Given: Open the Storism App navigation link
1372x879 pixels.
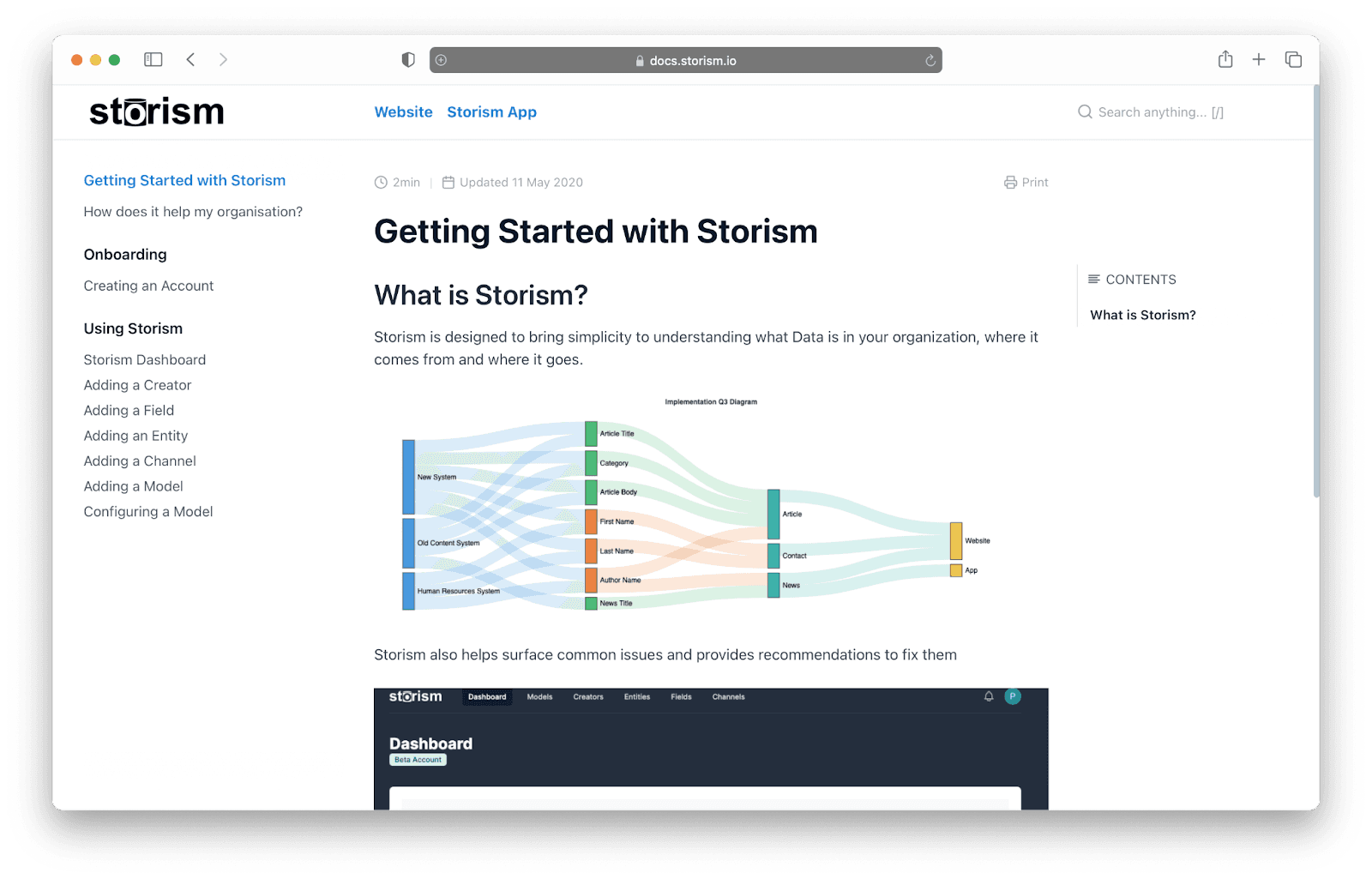Looking at the screenshot, I should pyautogui.click(x=491, y=112).
